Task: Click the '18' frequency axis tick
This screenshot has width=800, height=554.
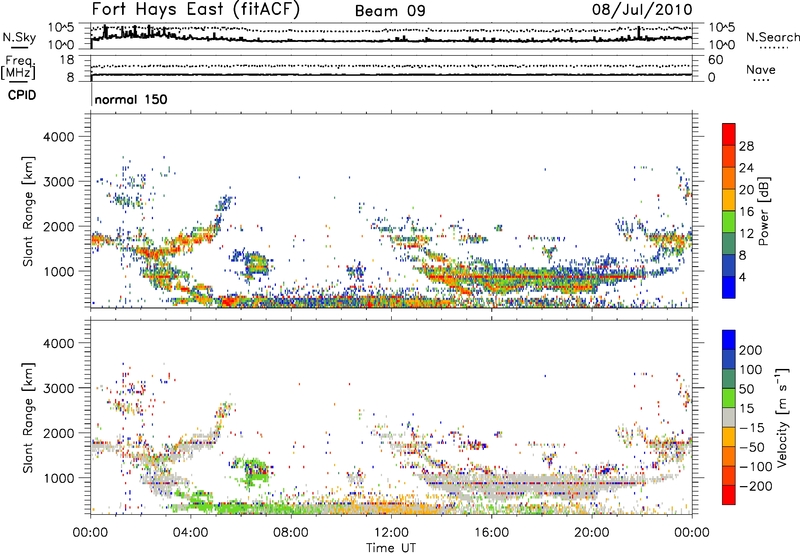Action: 67,60
